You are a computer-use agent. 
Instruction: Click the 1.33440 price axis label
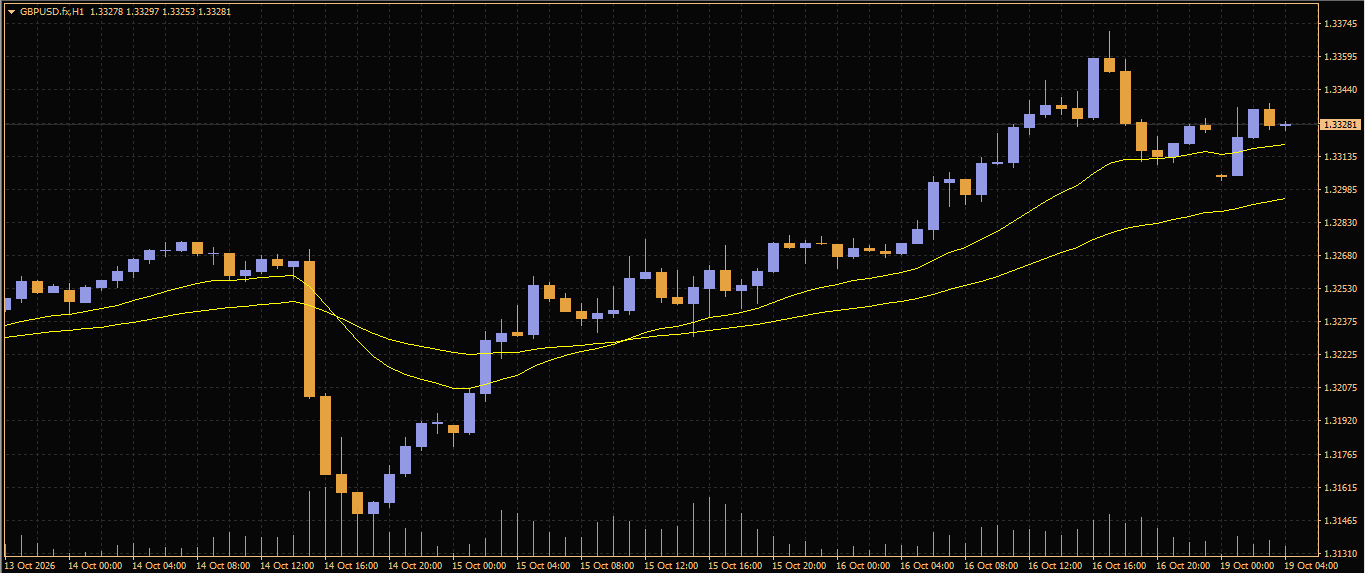(x=1339, y=90)
